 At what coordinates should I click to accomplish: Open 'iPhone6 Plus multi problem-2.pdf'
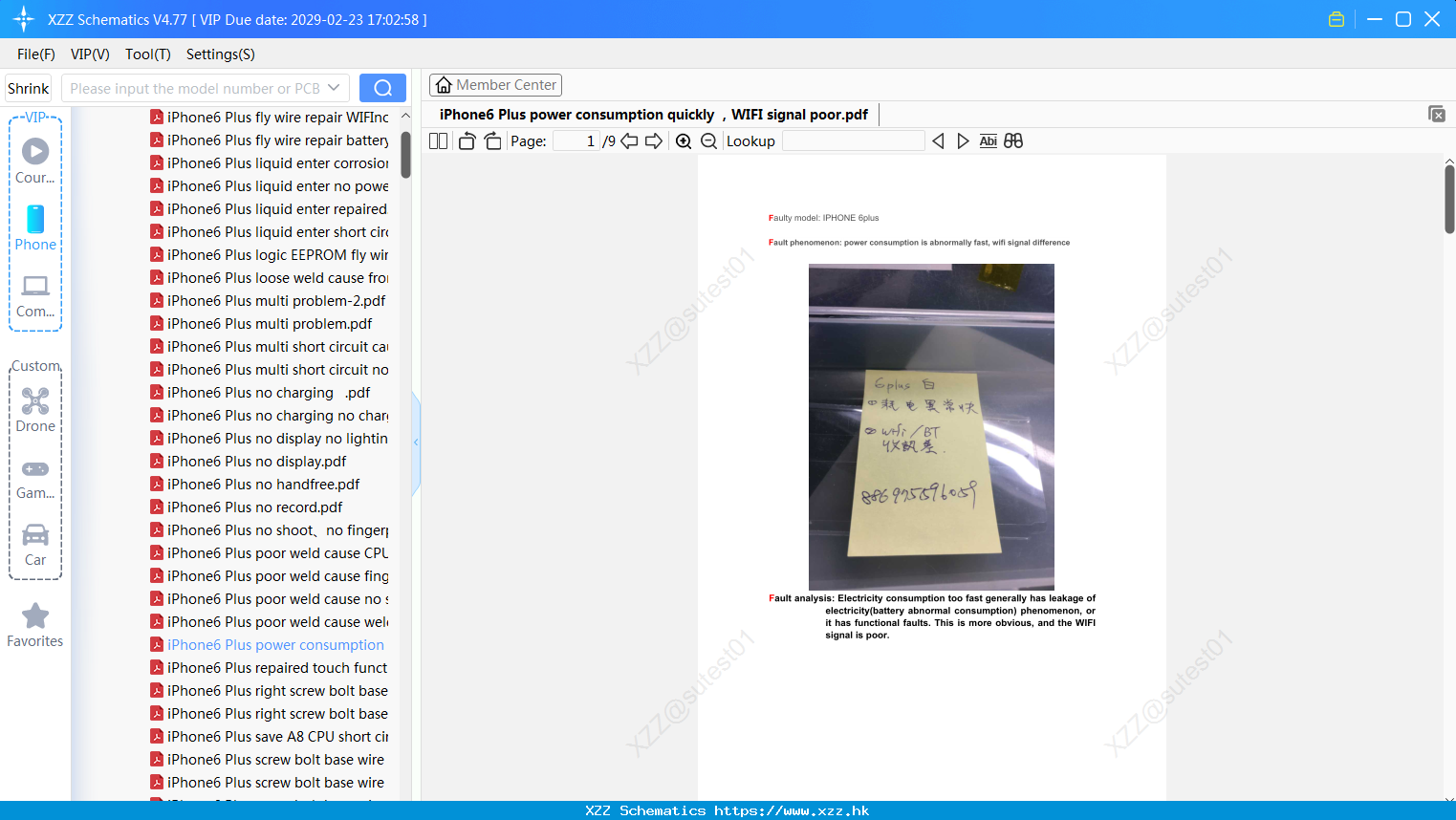[268, 301]
